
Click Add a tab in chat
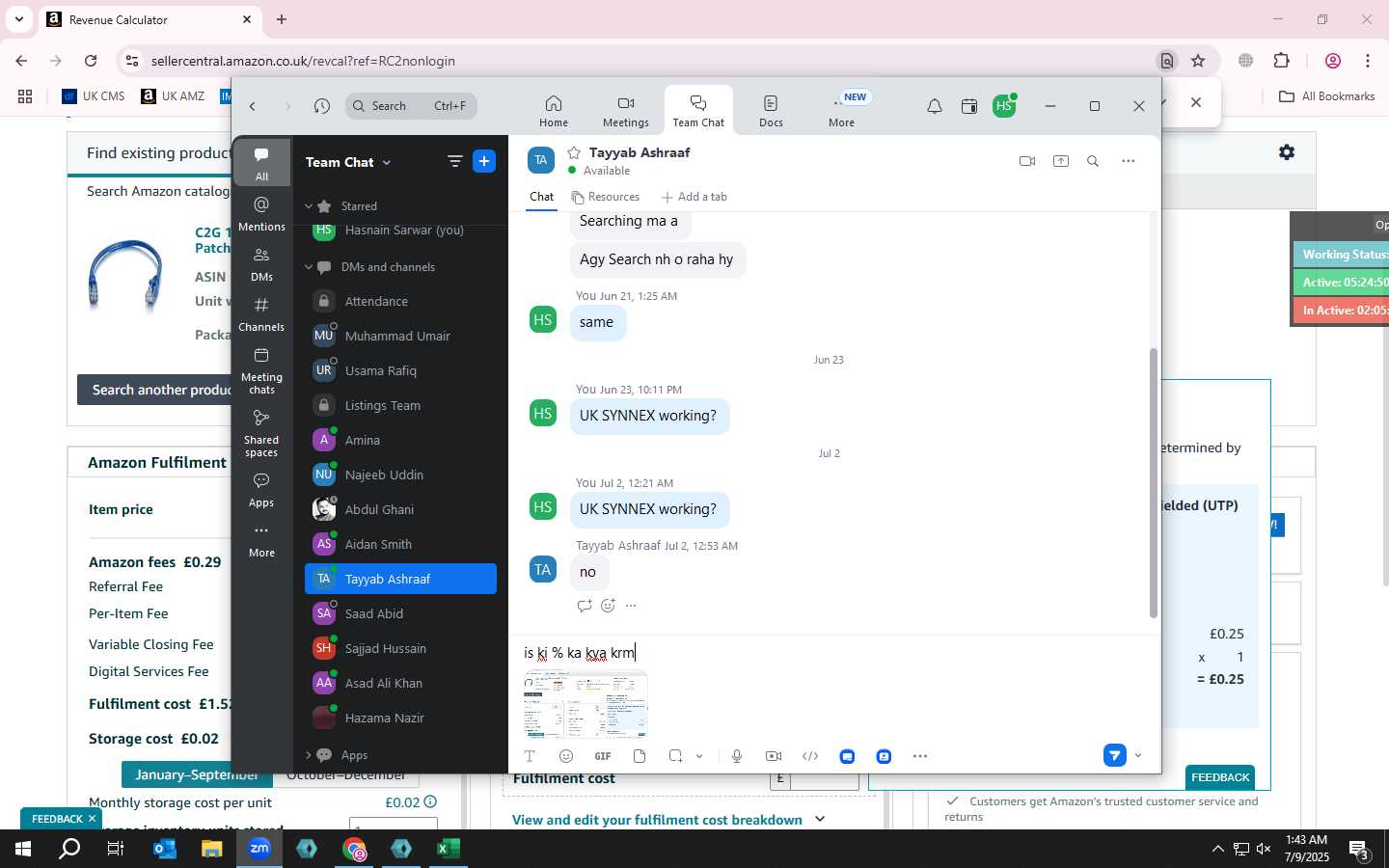pyautogui.click(x=694, y=197)
